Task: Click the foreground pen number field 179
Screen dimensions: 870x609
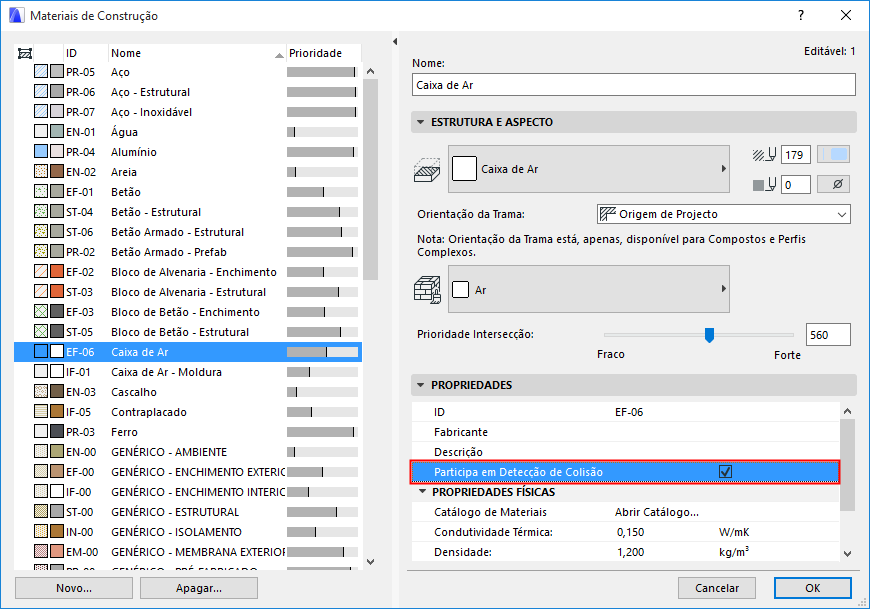Action: [x=796, y=155]
